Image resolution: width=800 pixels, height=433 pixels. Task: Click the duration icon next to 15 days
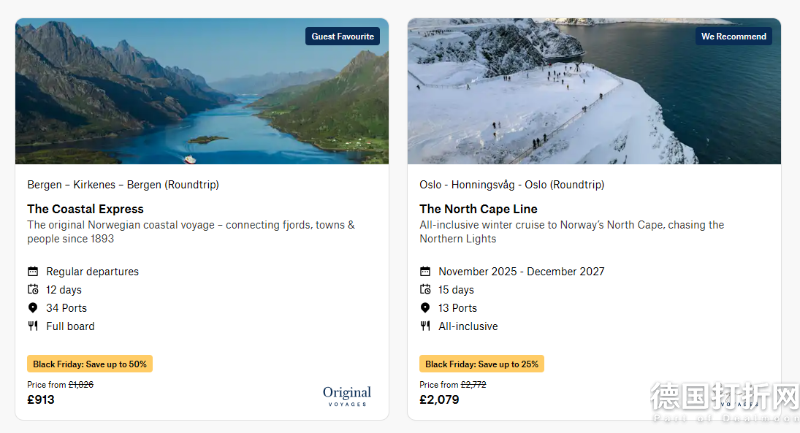(x=425, y=290)
